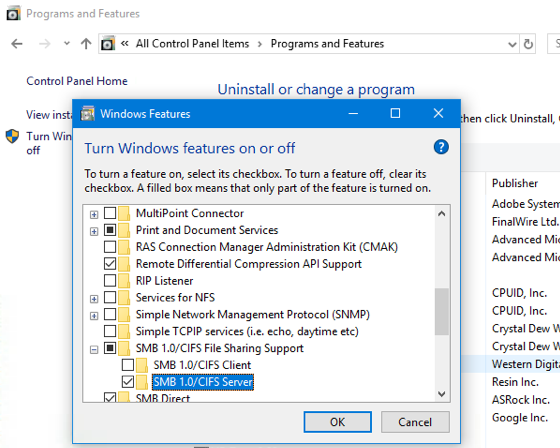
Task: Click the blue help question mark icon
Action: pos(441,147)
